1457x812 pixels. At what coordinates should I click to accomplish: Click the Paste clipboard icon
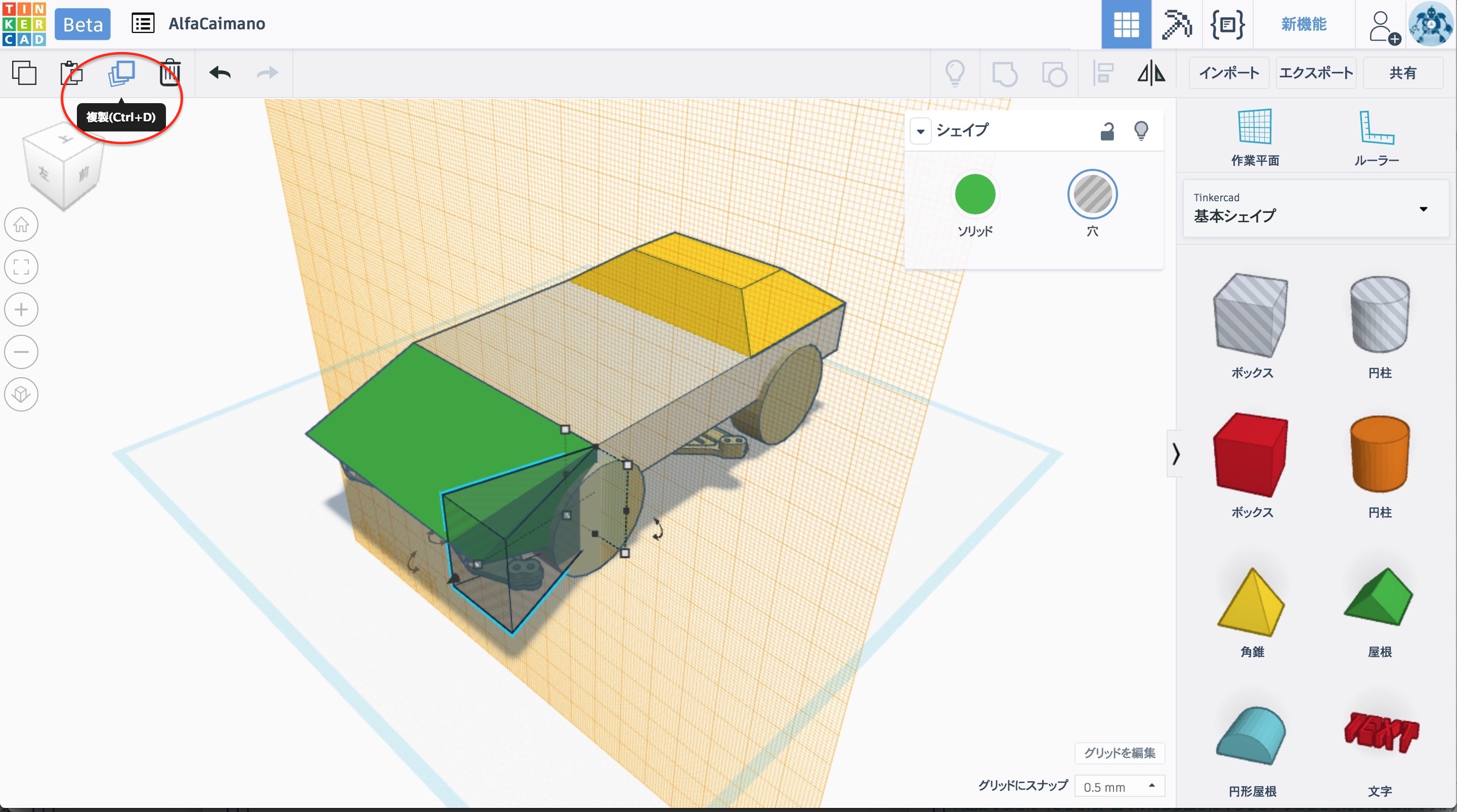coord(72,73)
